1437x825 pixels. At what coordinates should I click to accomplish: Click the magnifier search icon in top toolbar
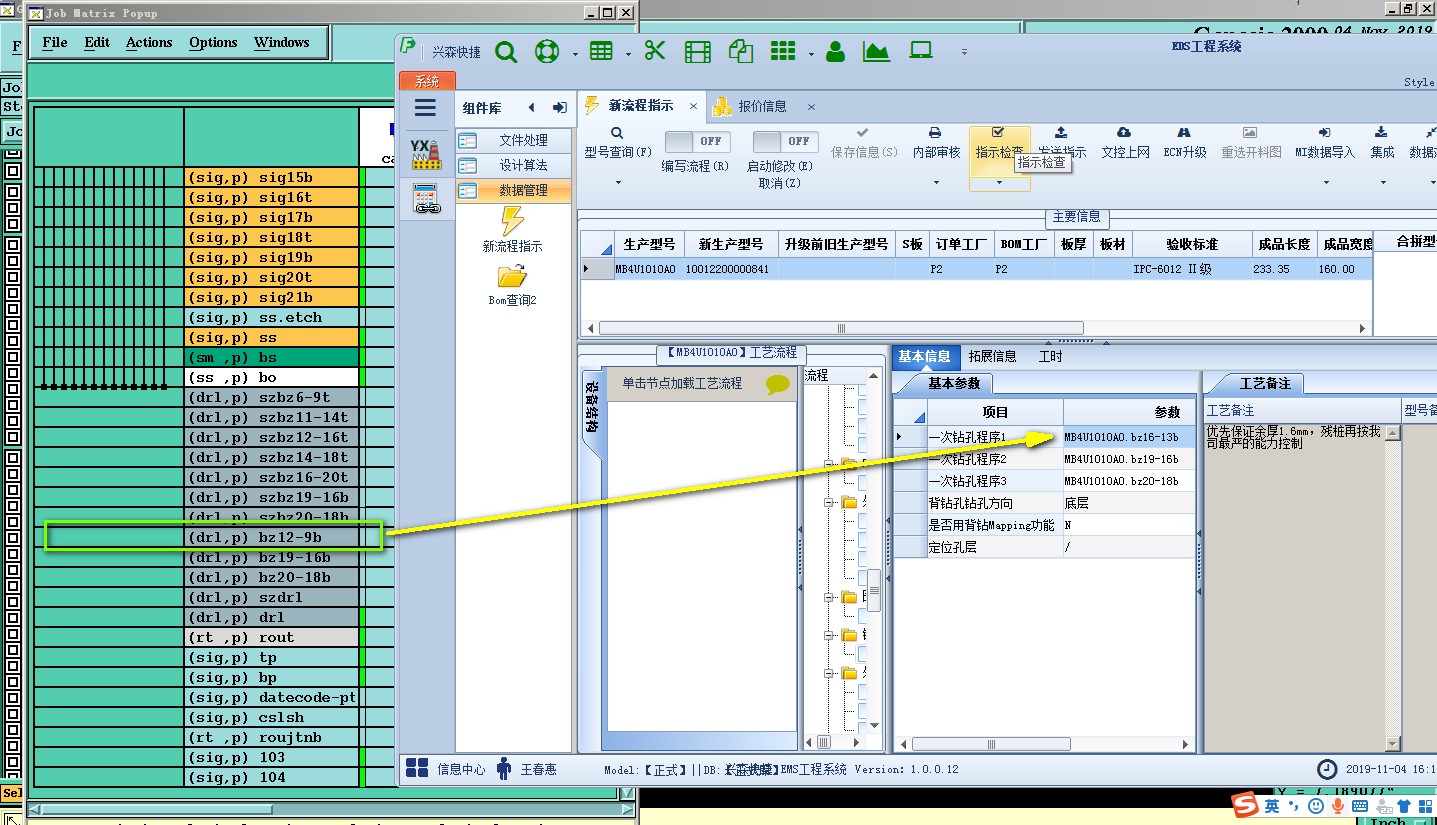[506, 52]
